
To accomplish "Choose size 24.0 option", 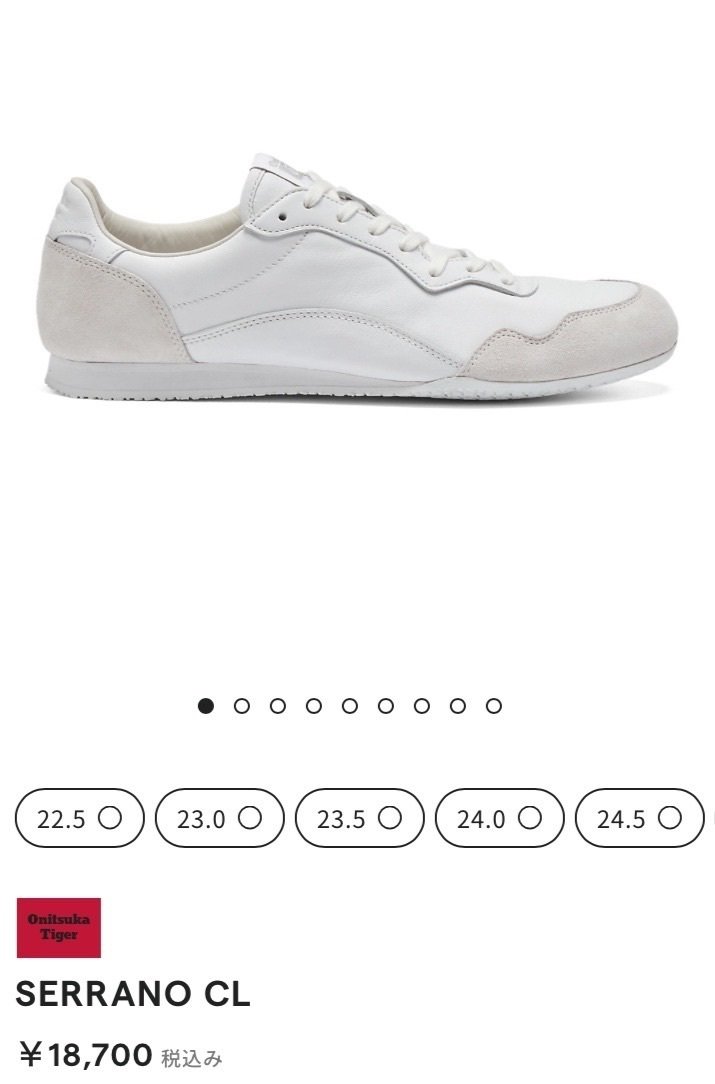I will pyautogui.click(x=499, y=818).
